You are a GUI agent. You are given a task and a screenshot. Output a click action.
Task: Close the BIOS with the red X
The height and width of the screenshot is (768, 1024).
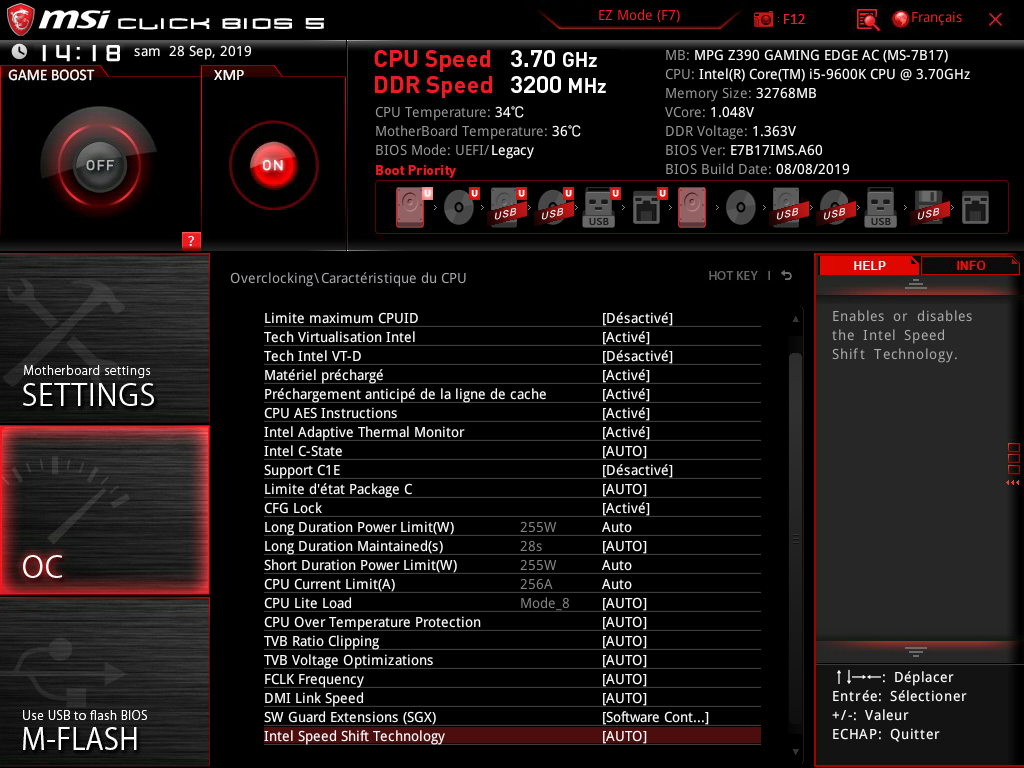(x=995, y=19)
